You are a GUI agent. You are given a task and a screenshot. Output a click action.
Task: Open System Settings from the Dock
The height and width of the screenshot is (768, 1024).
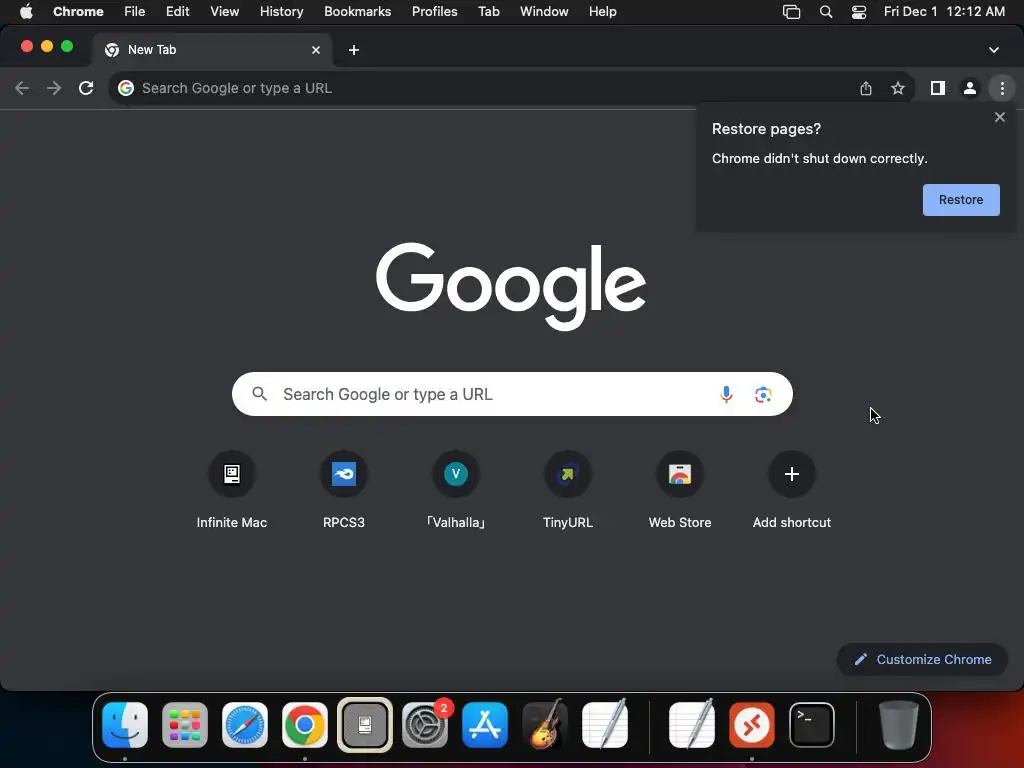point(425,725)
